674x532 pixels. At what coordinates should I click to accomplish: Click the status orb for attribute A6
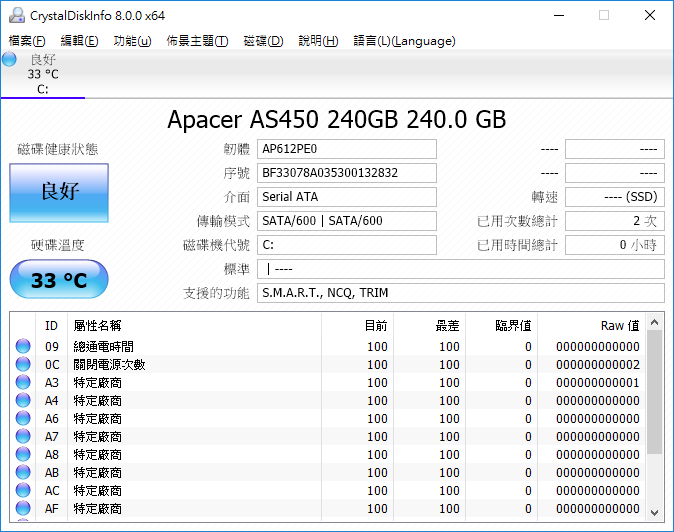[23, 419]
